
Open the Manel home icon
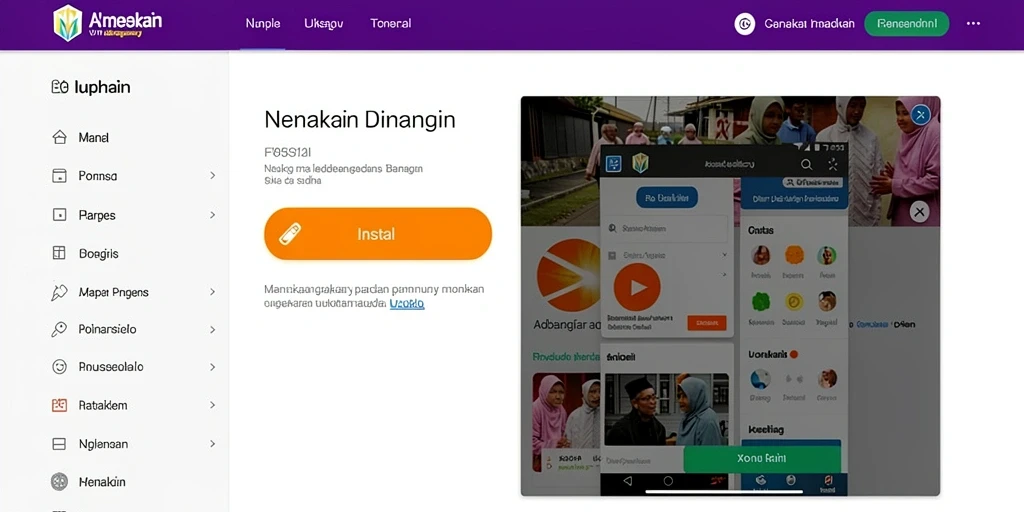coord(59,138)
